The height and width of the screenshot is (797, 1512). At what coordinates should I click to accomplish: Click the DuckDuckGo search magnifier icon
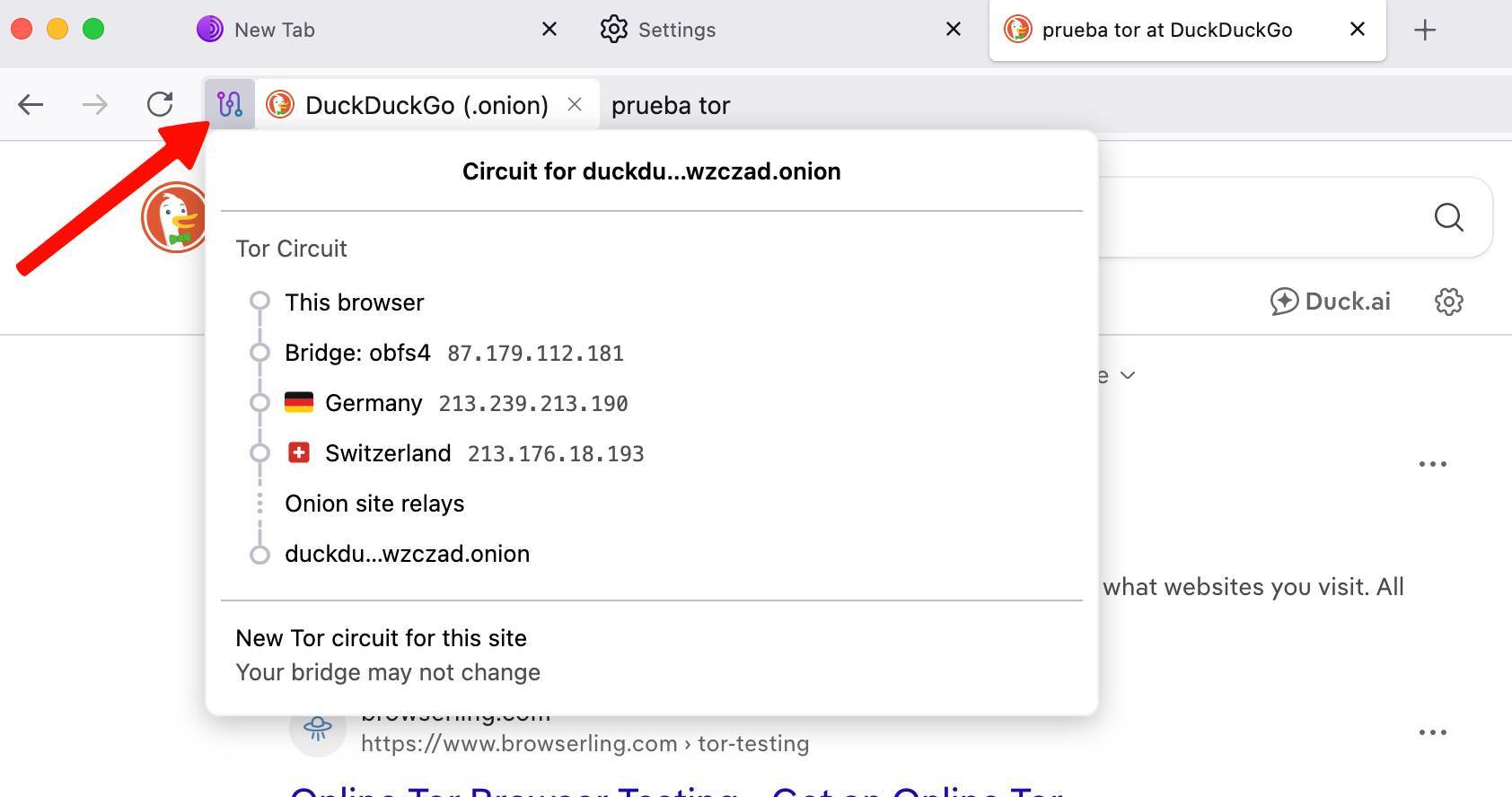click(x=1448, y=217)
